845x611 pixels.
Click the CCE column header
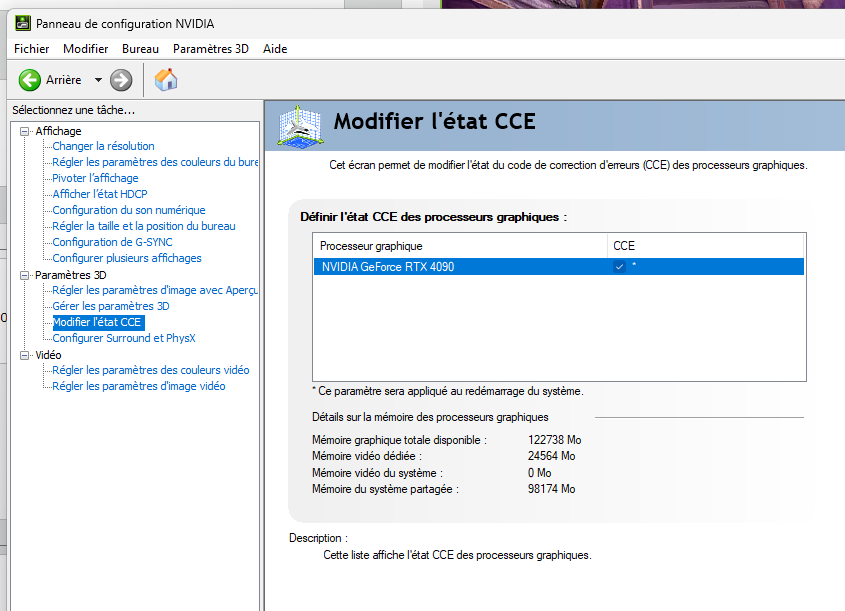point(705,246)
